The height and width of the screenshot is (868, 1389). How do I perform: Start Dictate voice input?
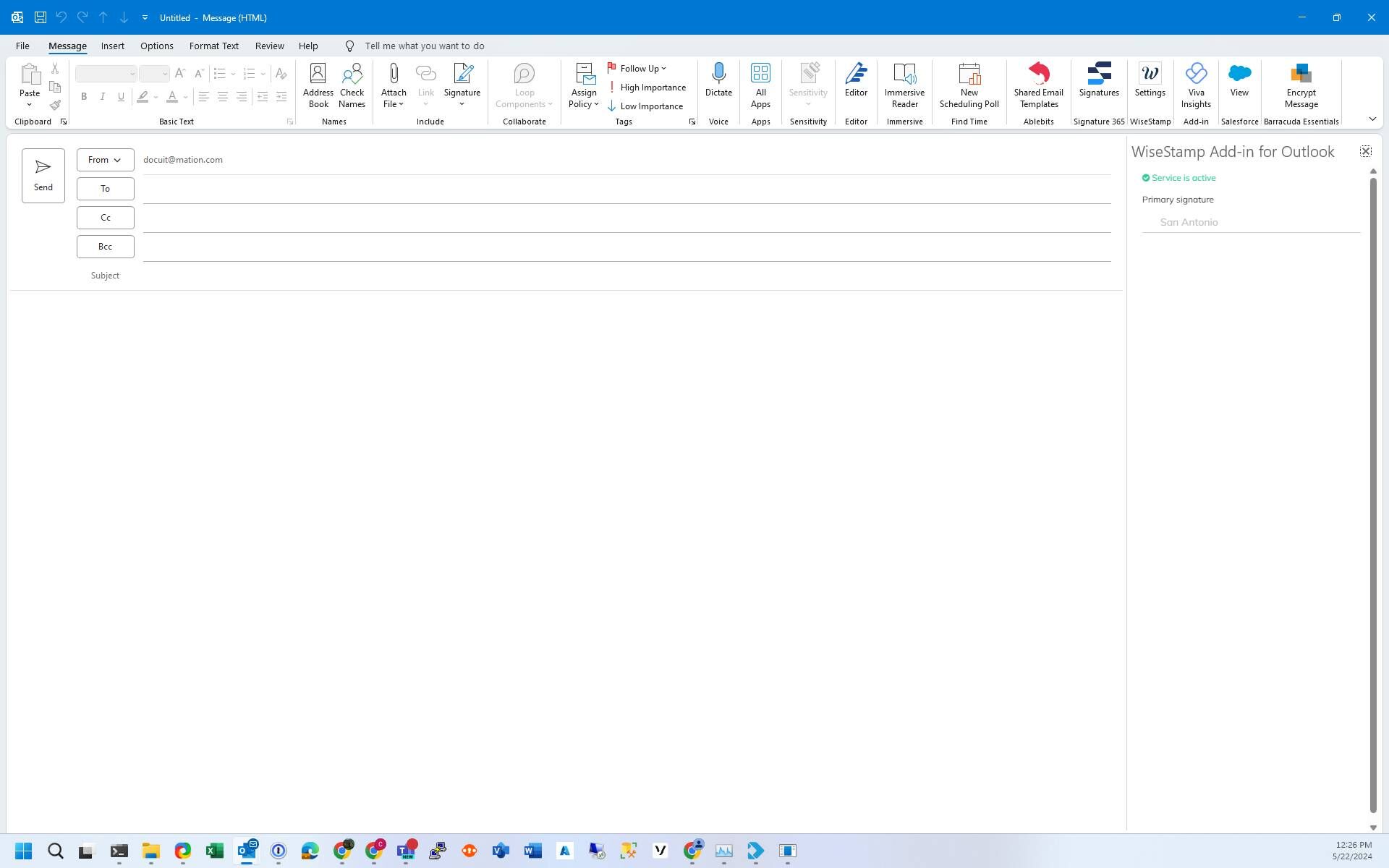718,80
